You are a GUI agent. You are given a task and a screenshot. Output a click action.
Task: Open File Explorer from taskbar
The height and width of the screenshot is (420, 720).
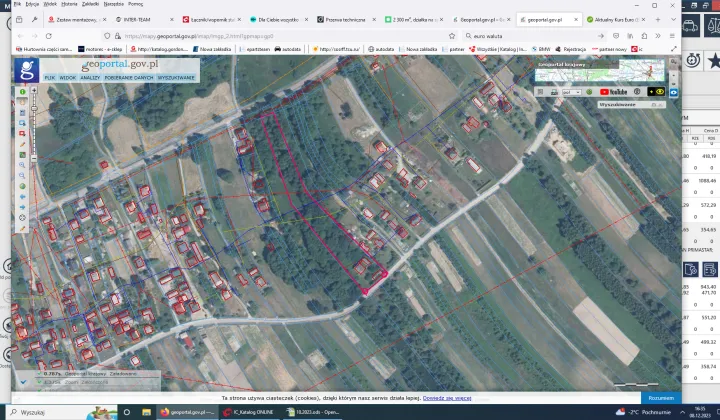(x=146, y=412)
